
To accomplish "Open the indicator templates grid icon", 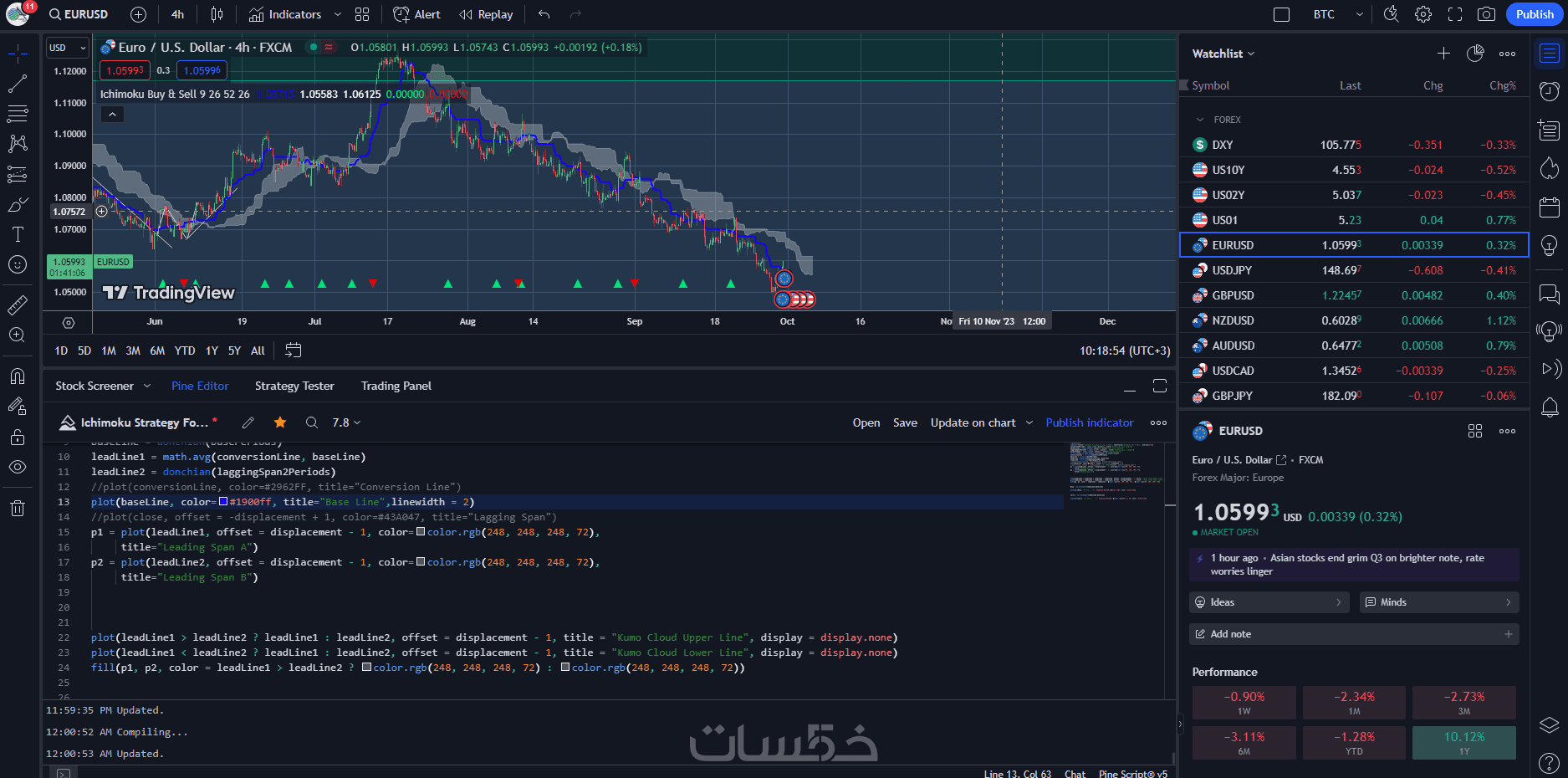I will pyautogui.click(x=362, y=14).
